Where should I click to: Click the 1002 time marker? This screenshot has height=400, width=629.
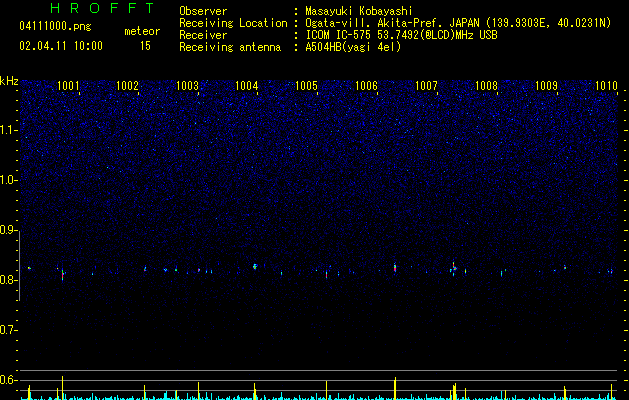coord(127,86)
